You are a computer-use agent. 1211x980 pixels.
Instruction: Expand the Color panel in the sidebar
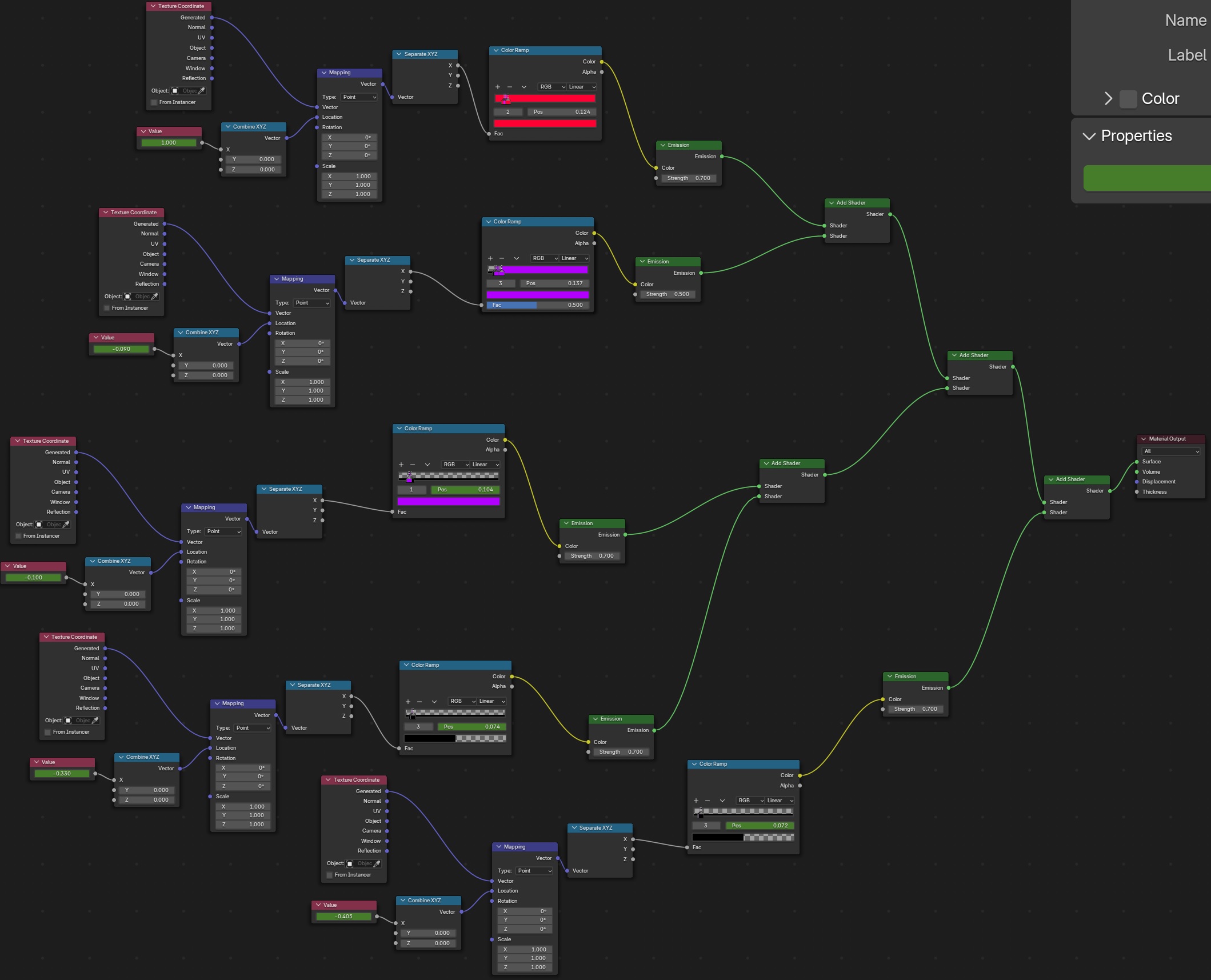pos(1108,99)
